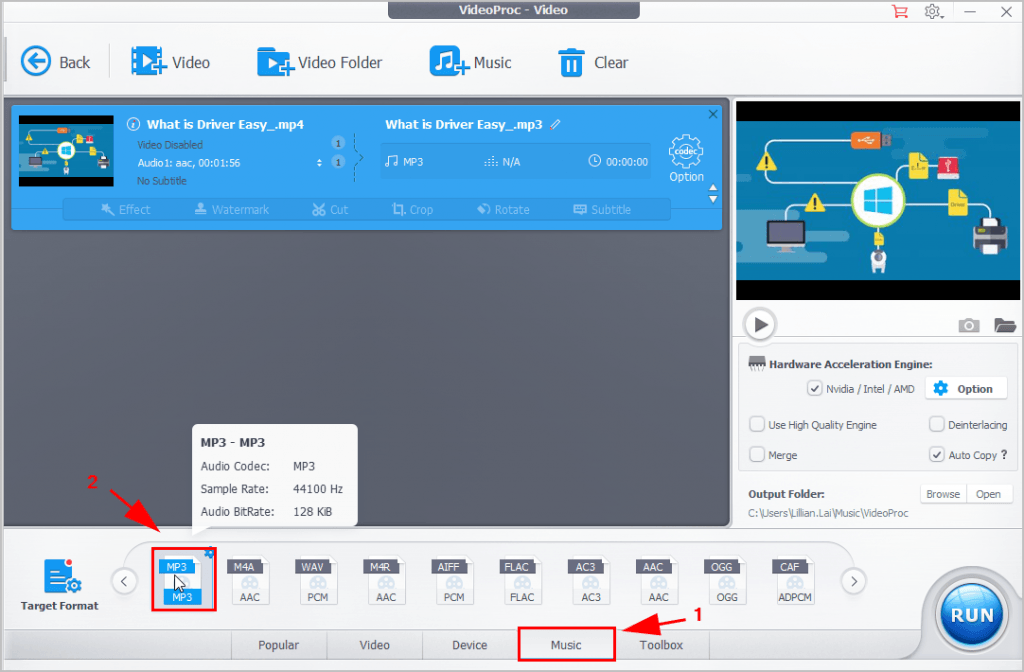Switch to the Popular tab
The height and width of the screenshot is (672, 1024).
(279, 645)
